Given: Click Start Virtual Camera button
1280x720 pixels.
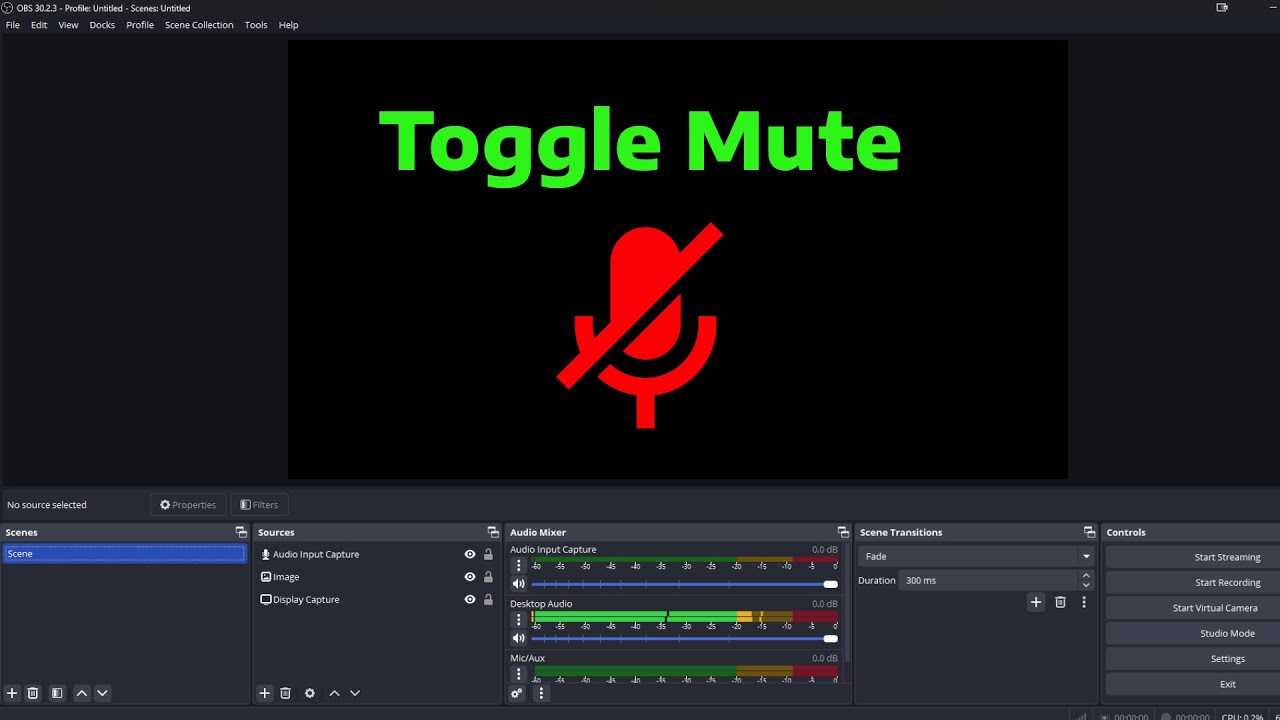Looking at the screenshot, I should coord(1192,608).
